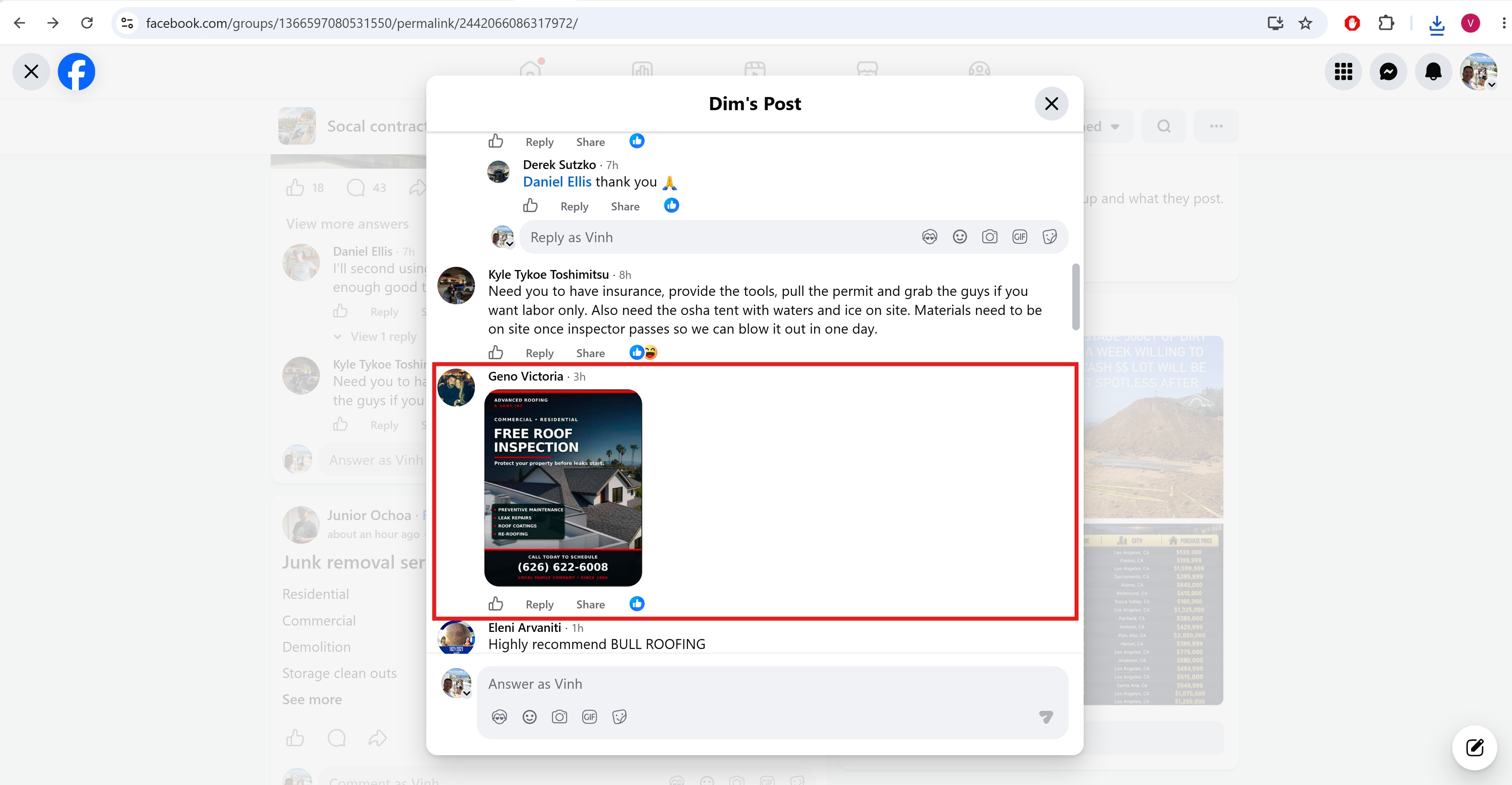1512x785 pixels.
Task: Open Eleni Arvaniti's profile name
Action: [524, 628]
